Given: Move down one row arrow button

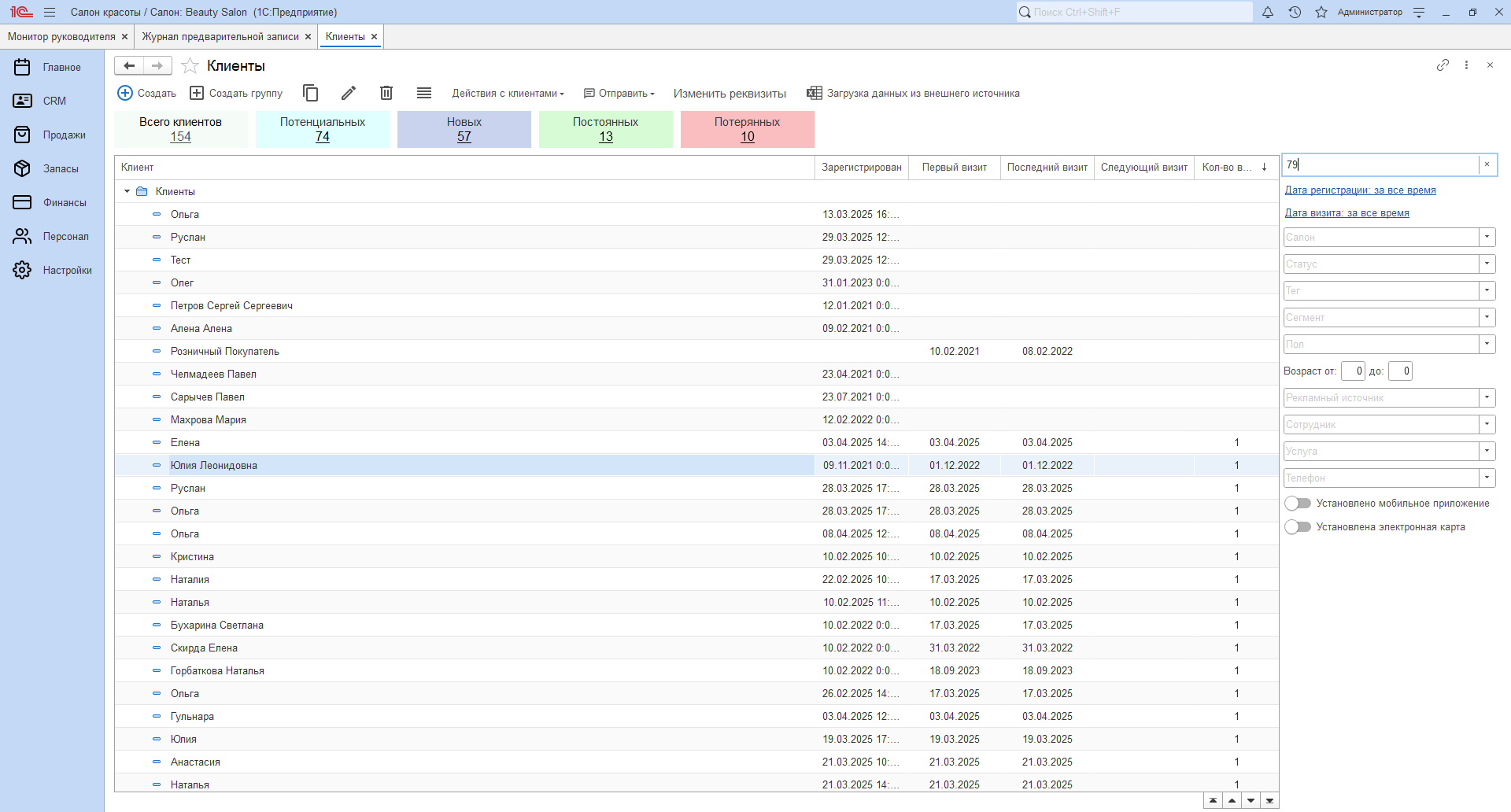Looking at the screenshot, I should tap(1251, 800).
